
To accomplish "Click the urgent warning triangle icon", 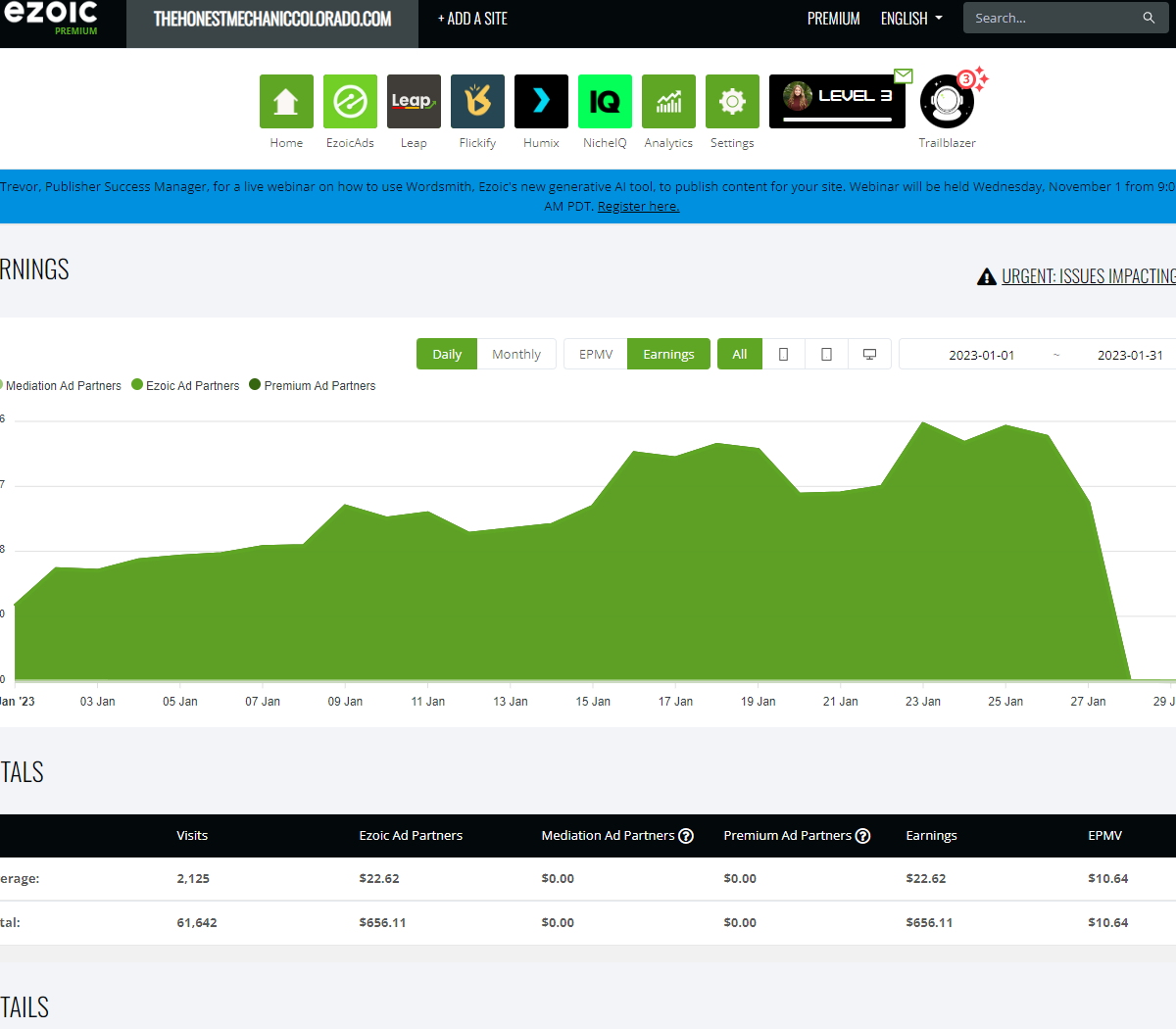I will pyautogui.click(x=987, y=277).
